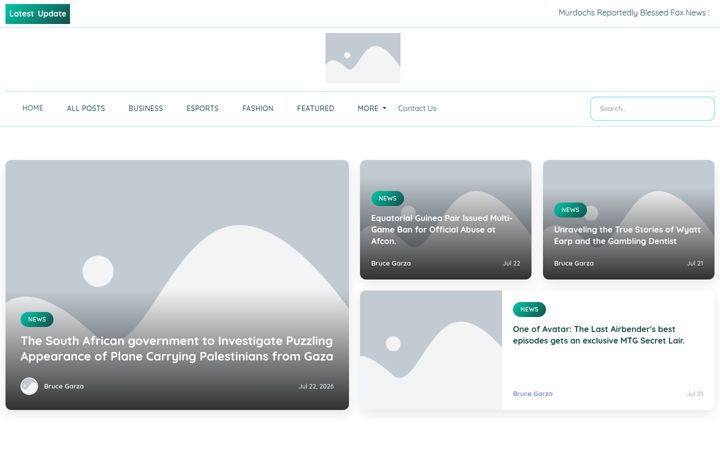Click the site logo placeholder image
The height and width of the screenshot is (450, 720).
[363, 58]
